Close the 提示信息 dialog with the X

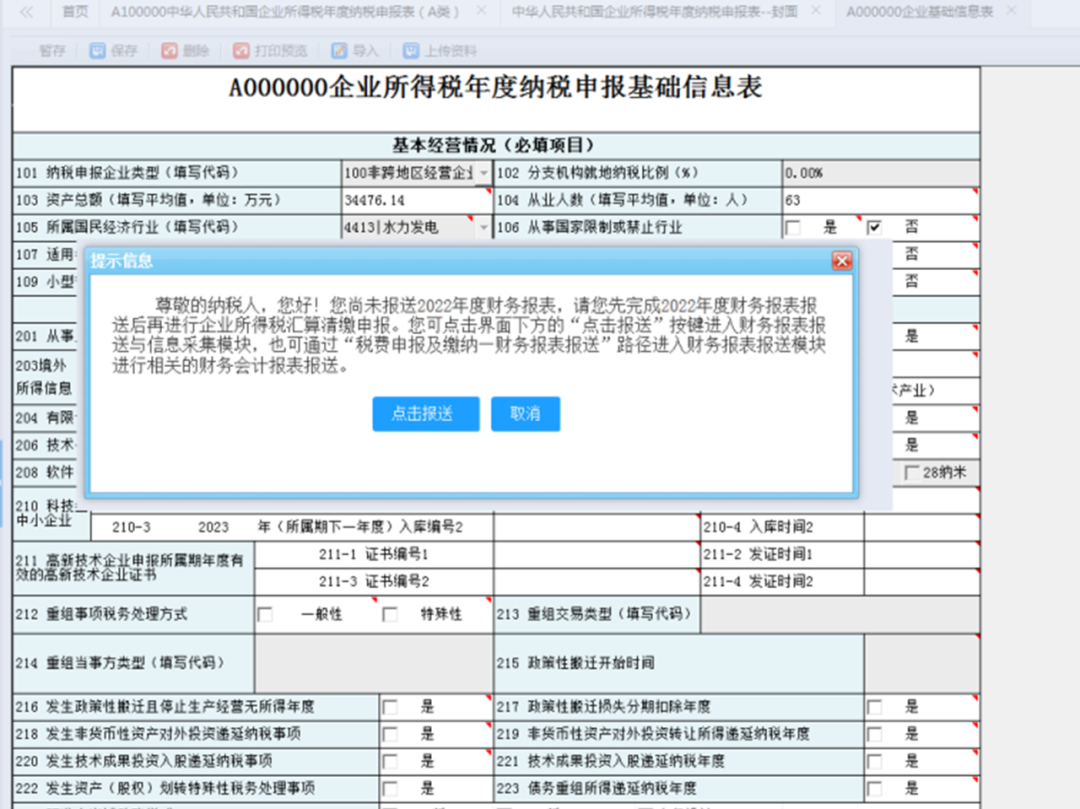point(842,260)
